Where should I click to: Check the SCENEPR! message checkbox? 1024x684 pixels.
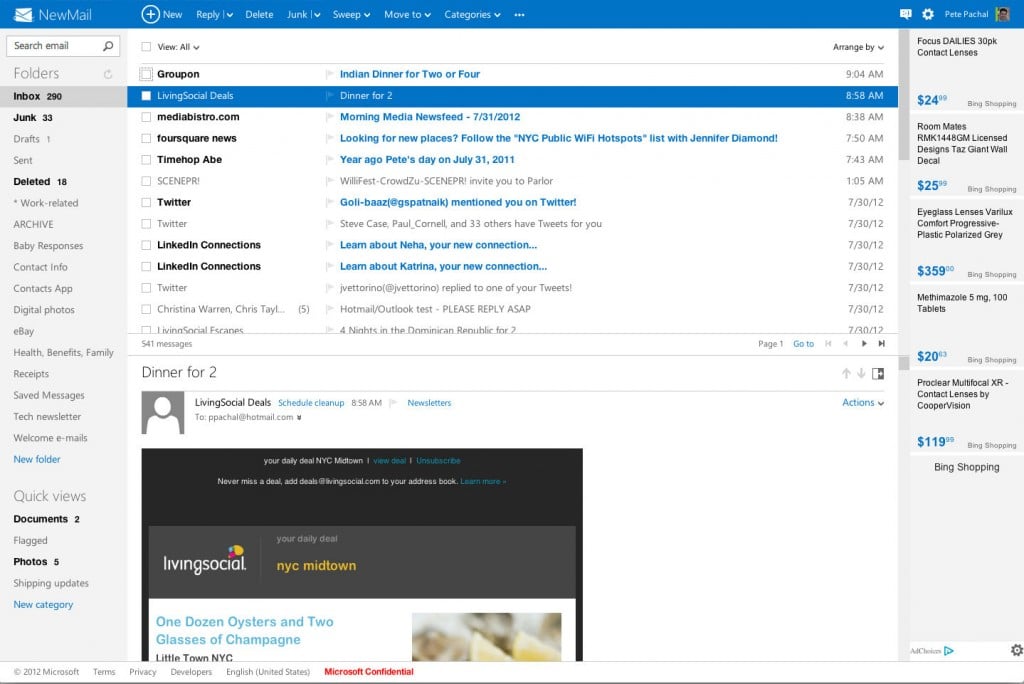(x=146, y=181)
